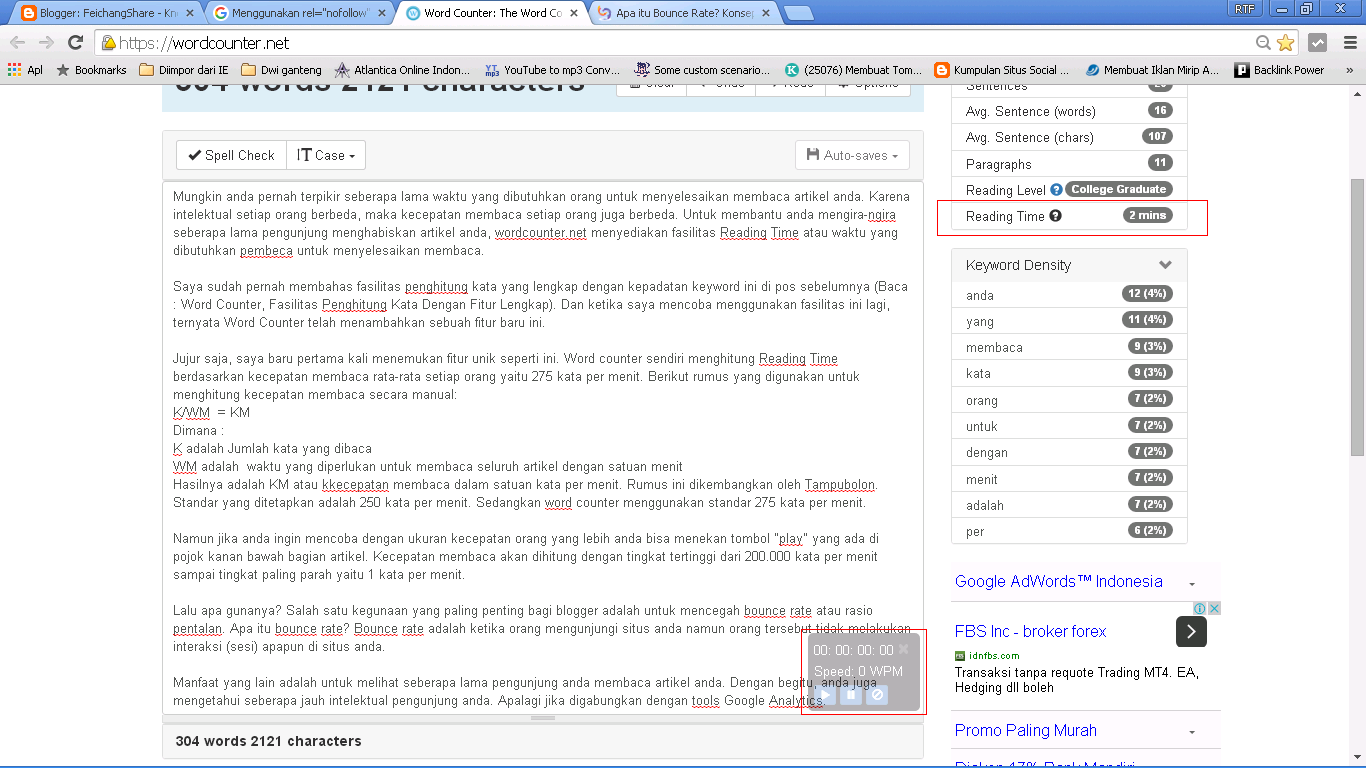Screen dimensions: 1366x768
Task: Click the Reading Level help question mark
Action: tap(1056, 189)
